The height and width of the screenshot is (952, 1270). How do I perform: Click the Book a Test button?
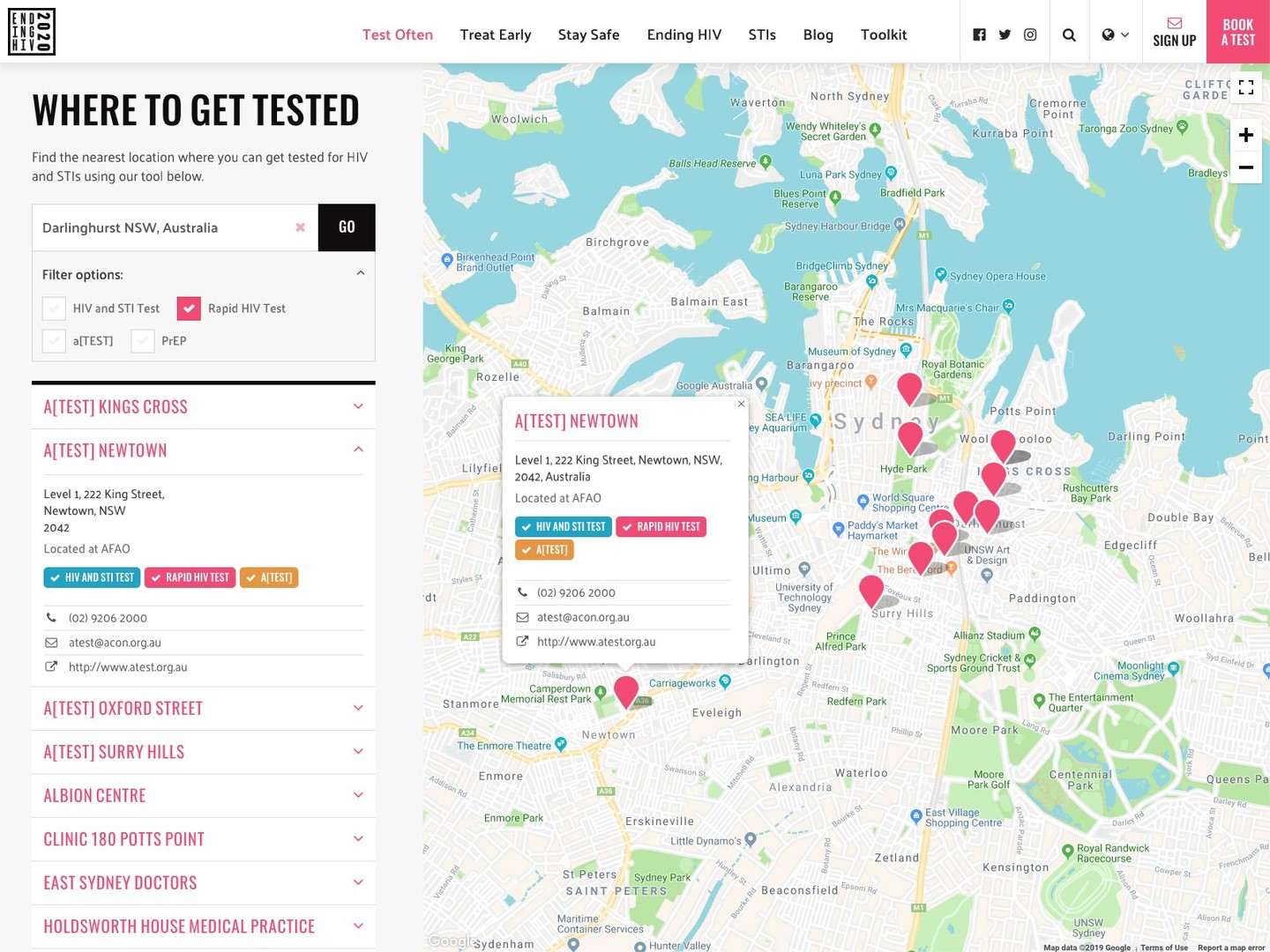1238,32
